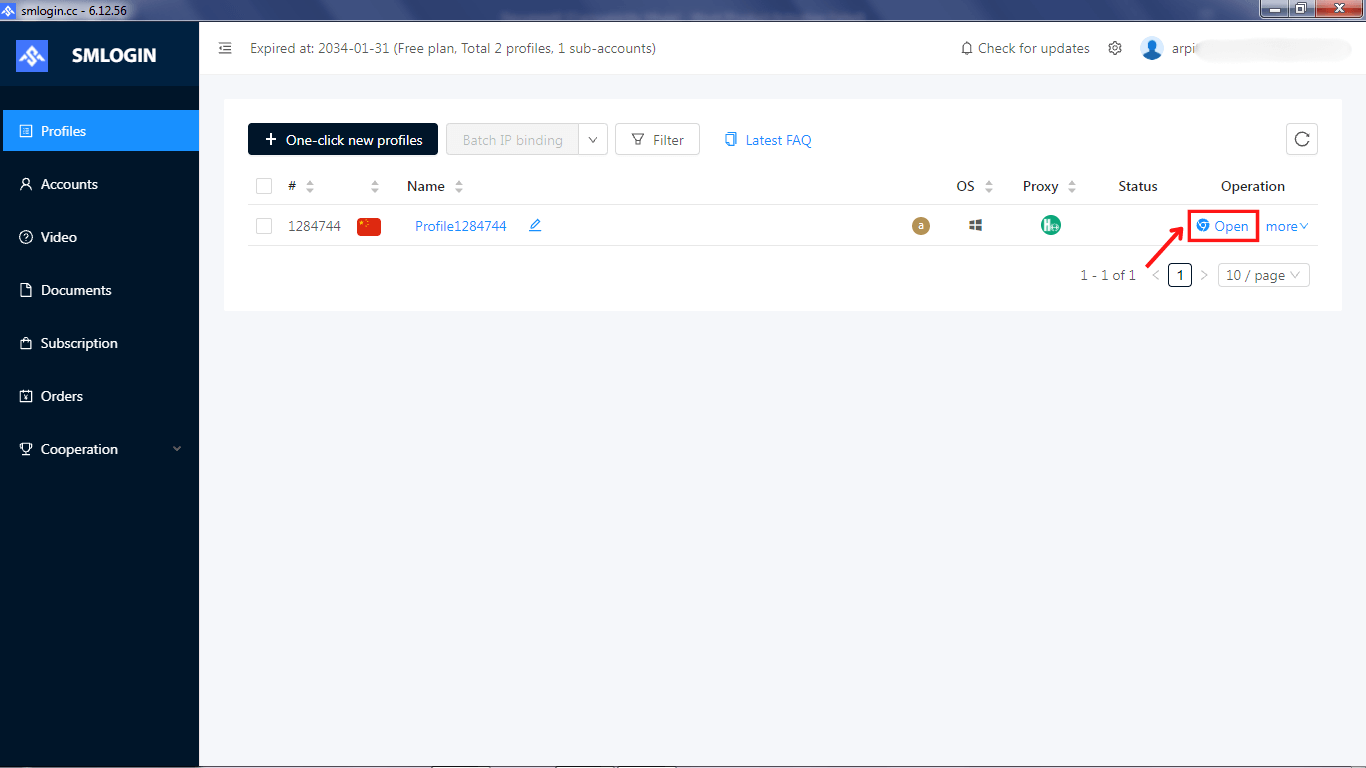Check the box for profile 1284744
This screenshot has height=768, width=1366.
coord(264,226)
